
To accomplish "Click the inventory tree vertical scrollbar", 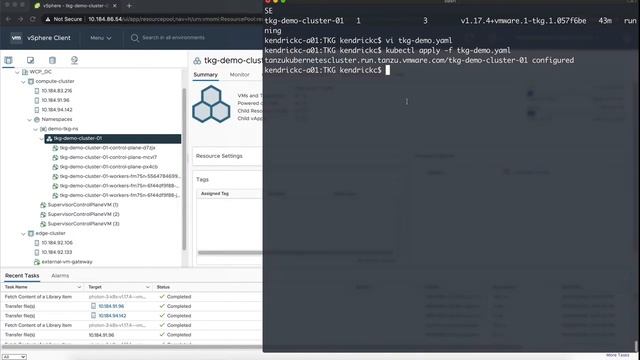I will click(x=184, y=169).
